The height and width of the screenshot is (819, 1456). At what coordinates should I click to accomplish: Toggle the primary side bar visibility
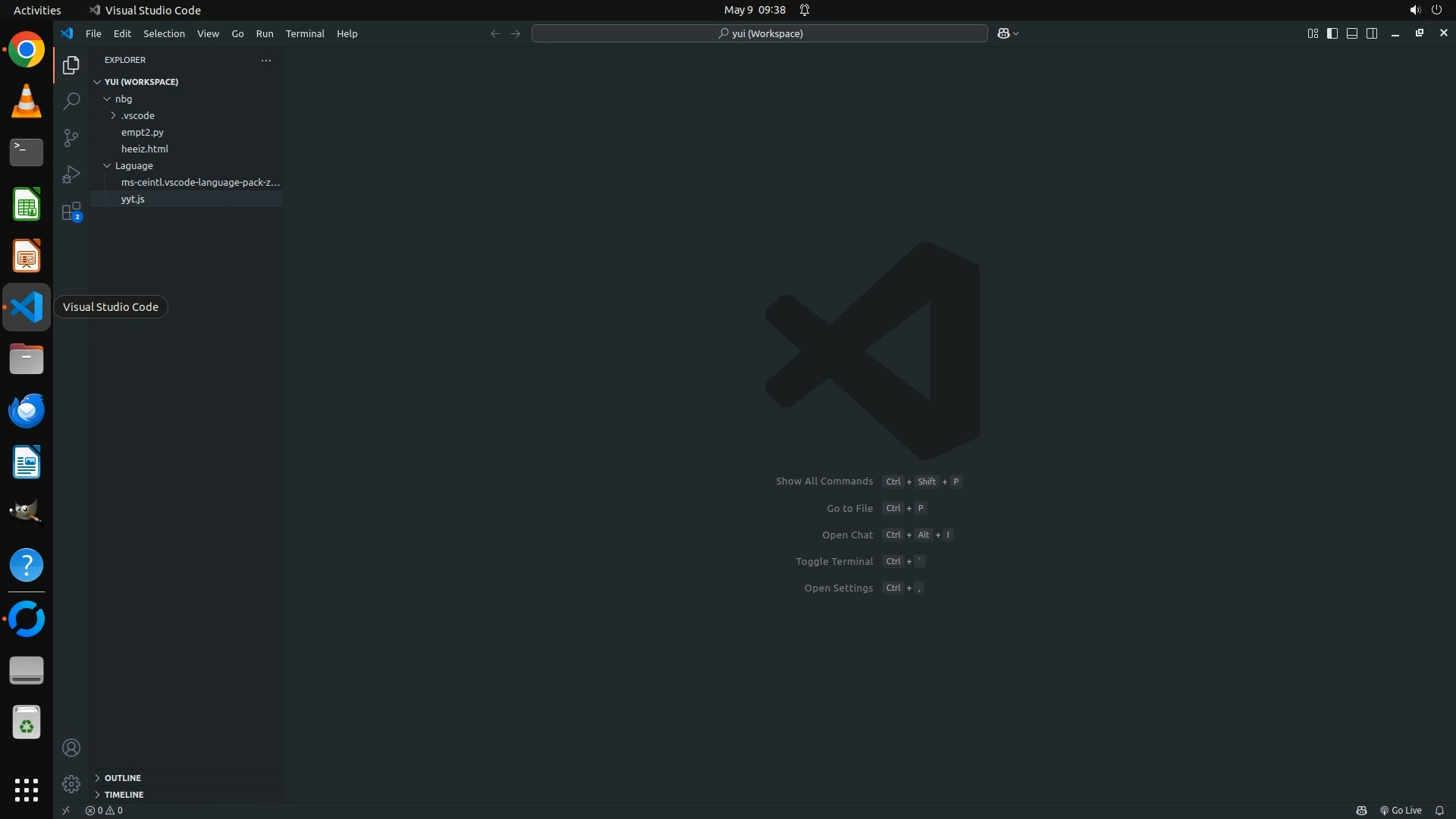coord(1332,33)
